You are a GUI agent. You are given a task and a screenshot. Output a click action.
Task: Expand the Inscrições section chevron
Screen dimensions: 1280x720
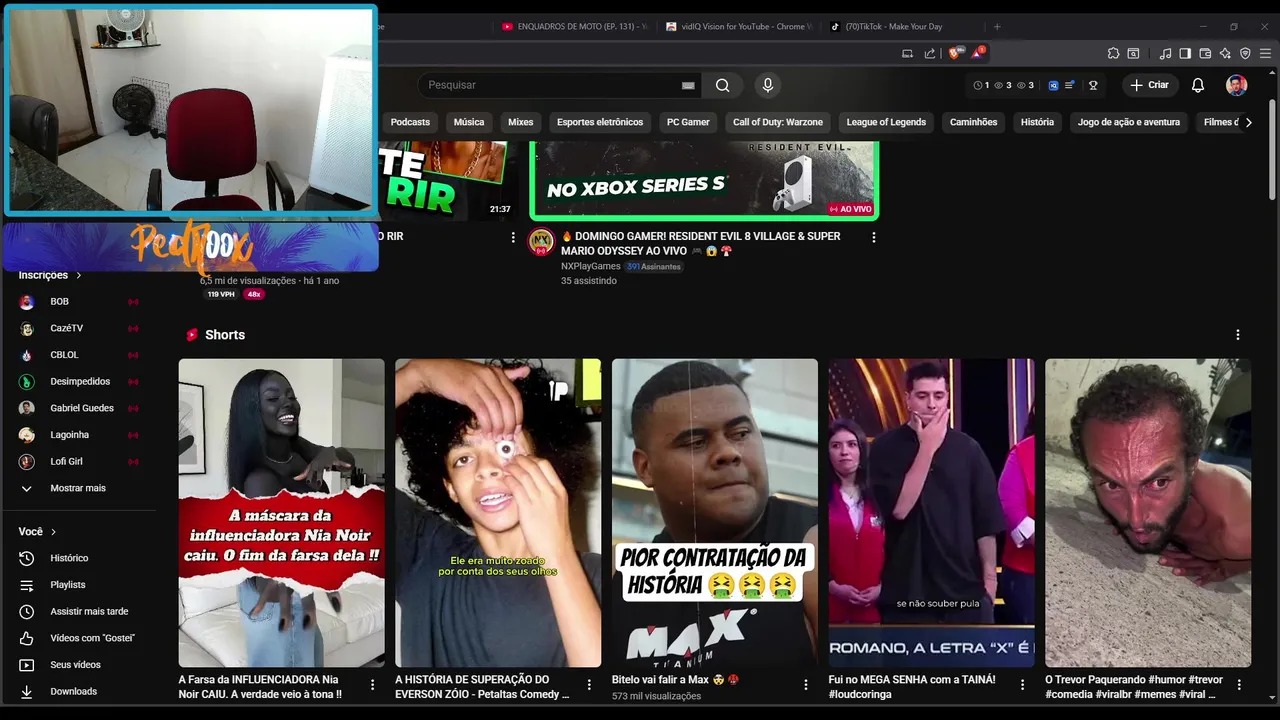point(78,275)
